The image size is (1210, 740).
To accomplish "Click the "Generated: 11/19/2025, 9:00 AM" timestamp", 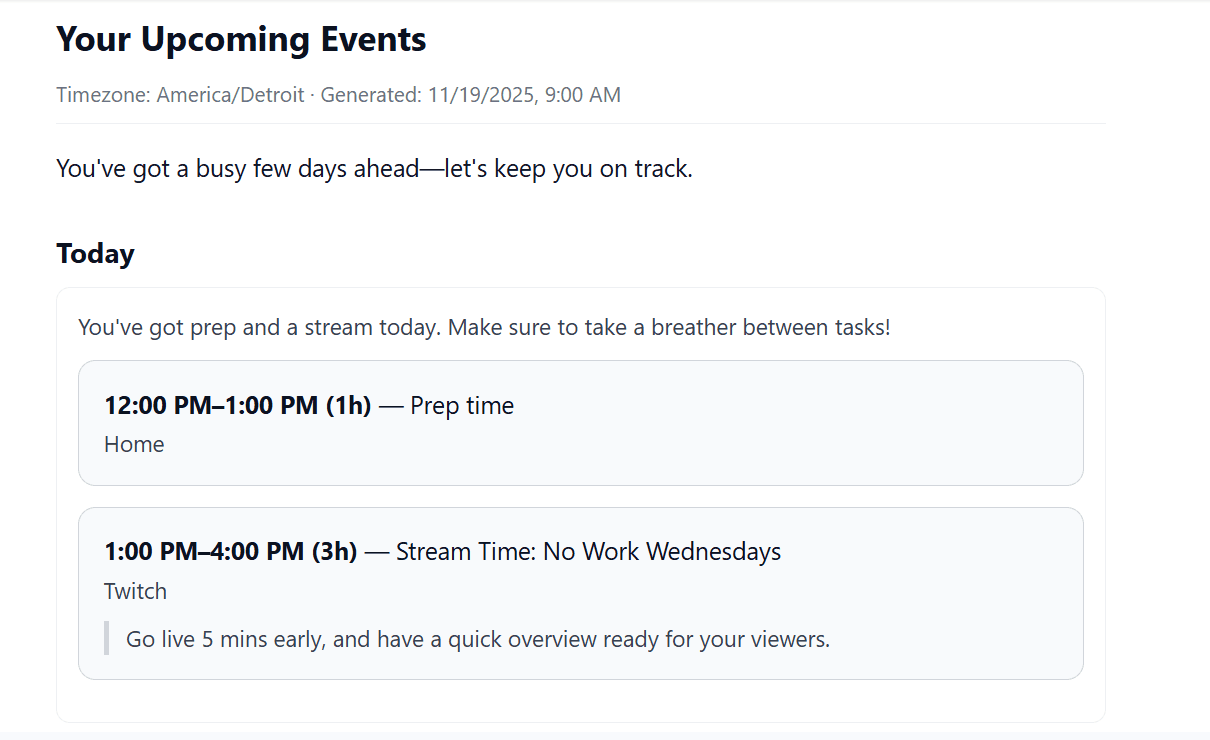I will pyautogui.click(x=470, y=95).
